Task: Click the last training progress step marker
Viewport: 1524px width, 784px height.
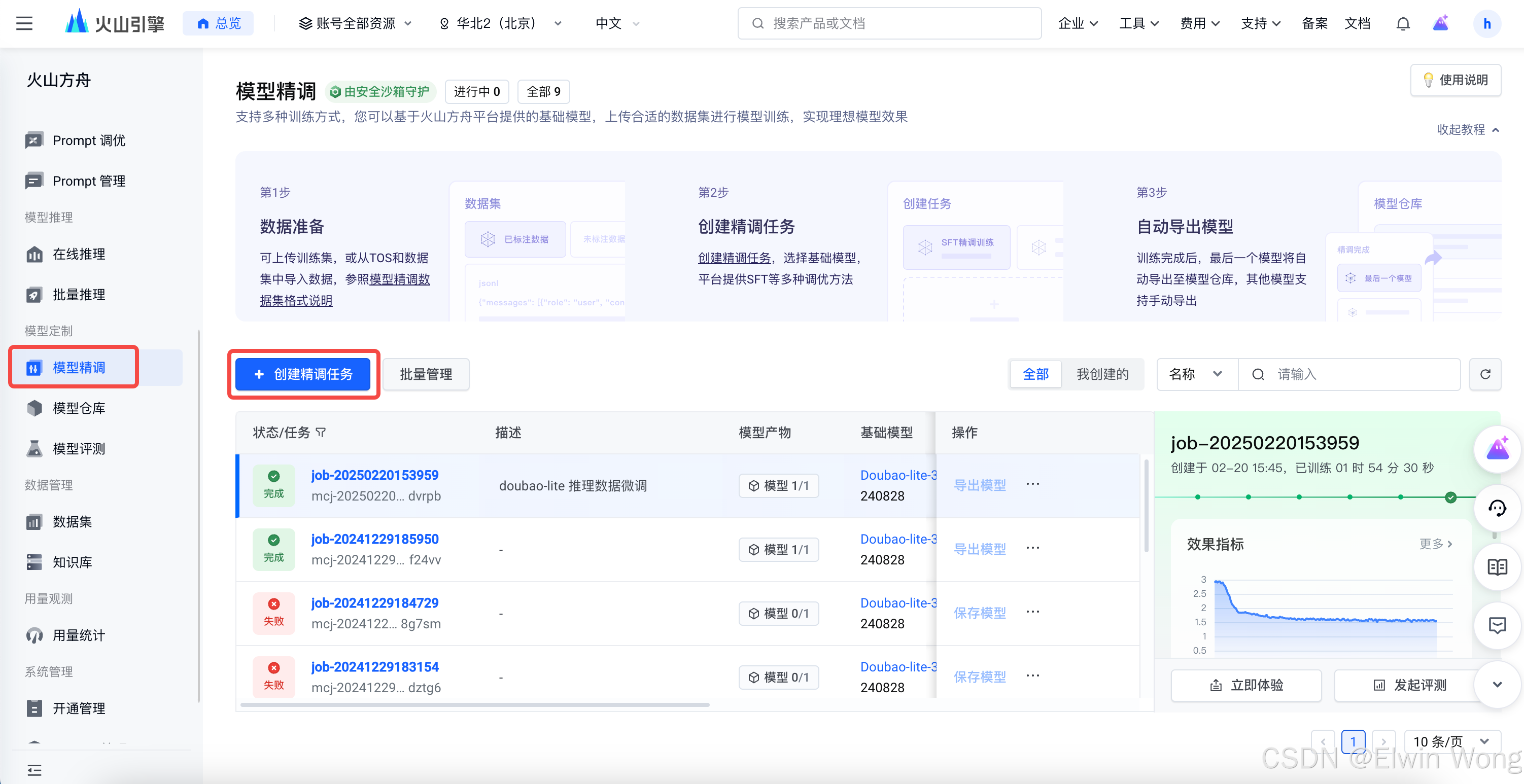Action: pyautogui.click(x=1450, y=497)
